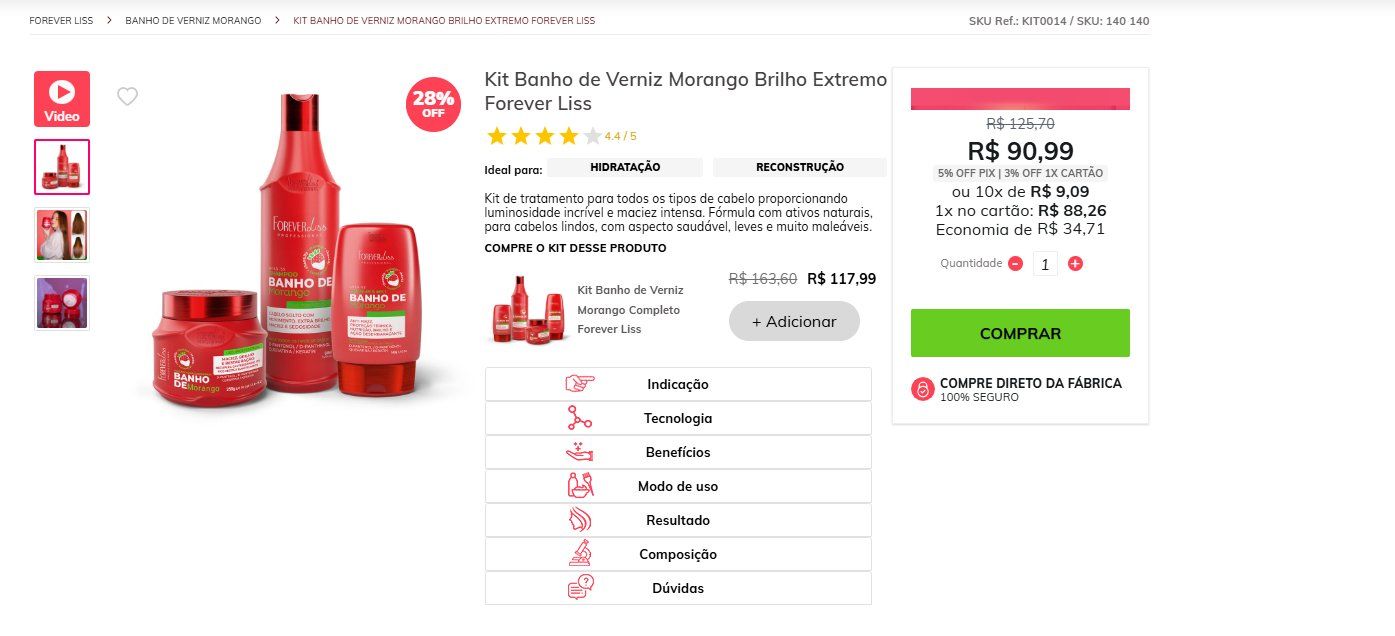
Task: Add complete kit with + Adicionar
Action: pyautogui.click(x=794, y=322)
